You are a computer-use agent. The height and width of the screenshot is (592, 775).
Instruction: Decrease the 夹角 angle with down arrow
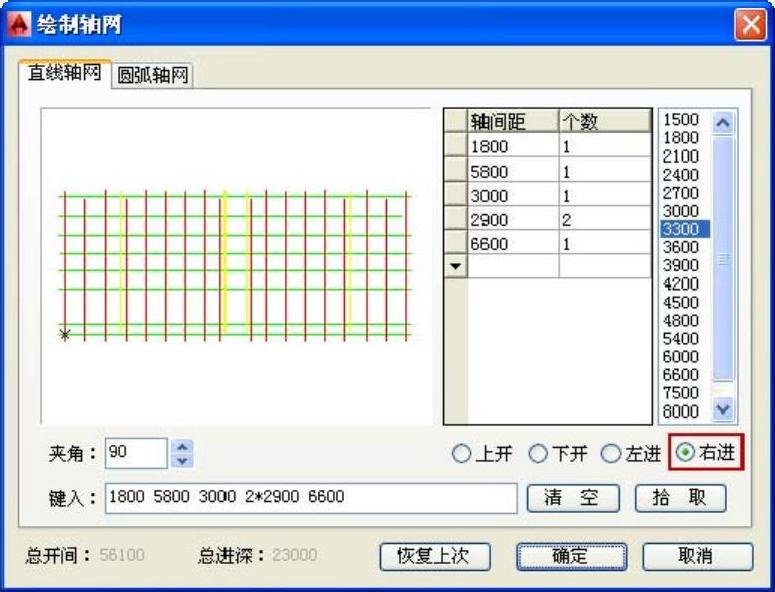point(182,461)
